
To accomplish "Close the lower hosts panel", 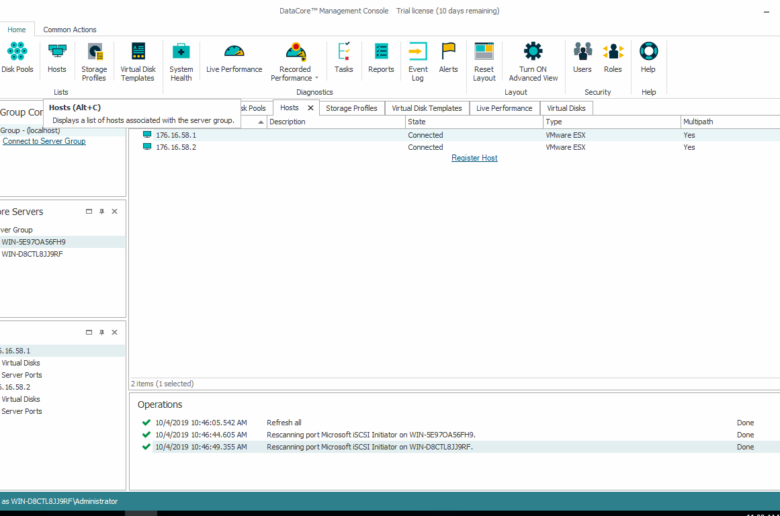I will click(x=114, y=332).
